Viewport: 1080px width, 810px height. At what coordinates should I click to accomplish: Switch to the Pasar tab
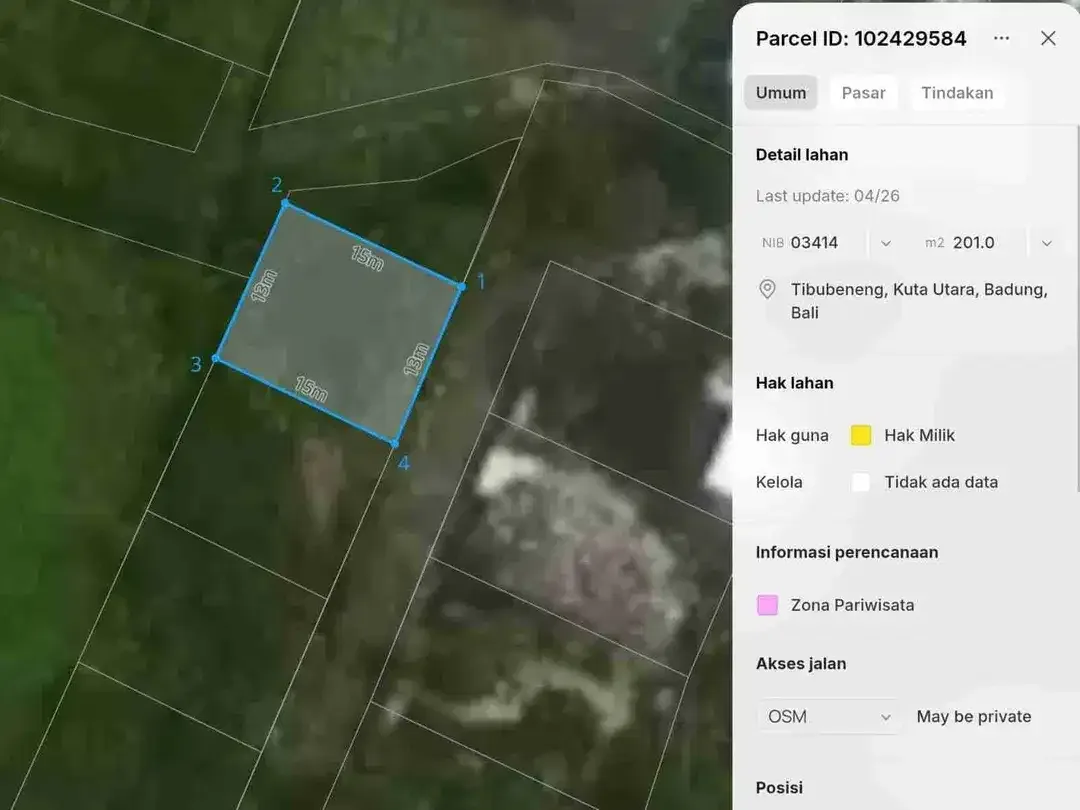863,93
